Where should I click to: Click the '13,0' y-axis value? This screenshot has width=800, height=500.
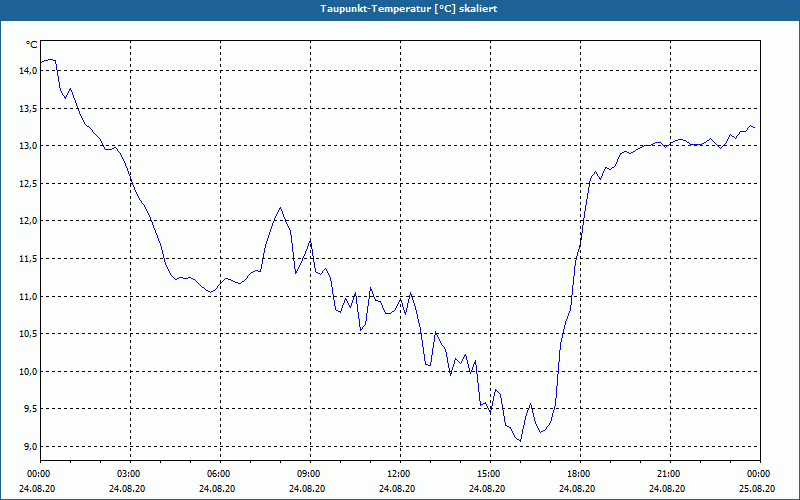(28, 146)
